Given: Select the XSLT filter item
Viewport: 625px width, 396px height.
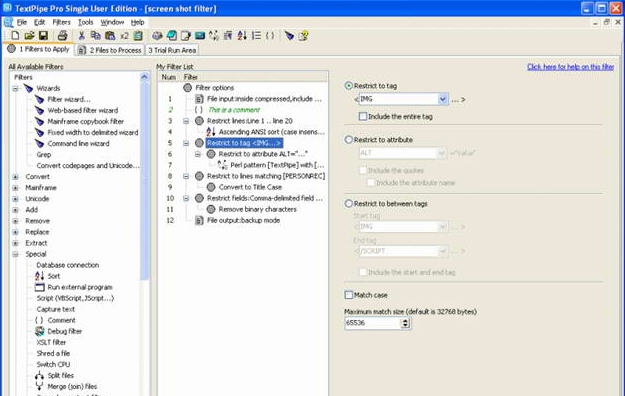Looking at the screenshot, I should 51,342.
